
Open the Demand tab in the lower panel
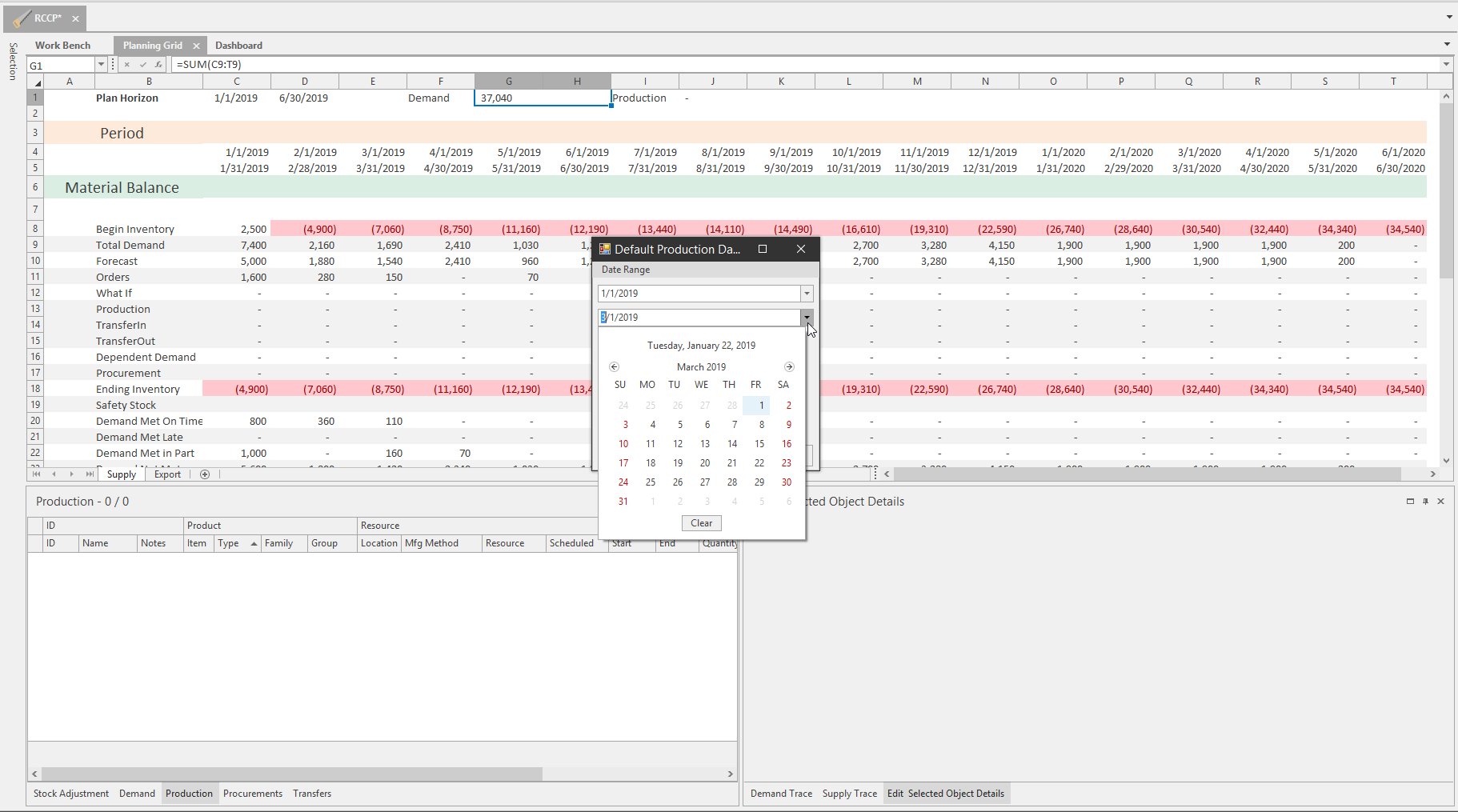pyautogui.click(x=137, y=794)
